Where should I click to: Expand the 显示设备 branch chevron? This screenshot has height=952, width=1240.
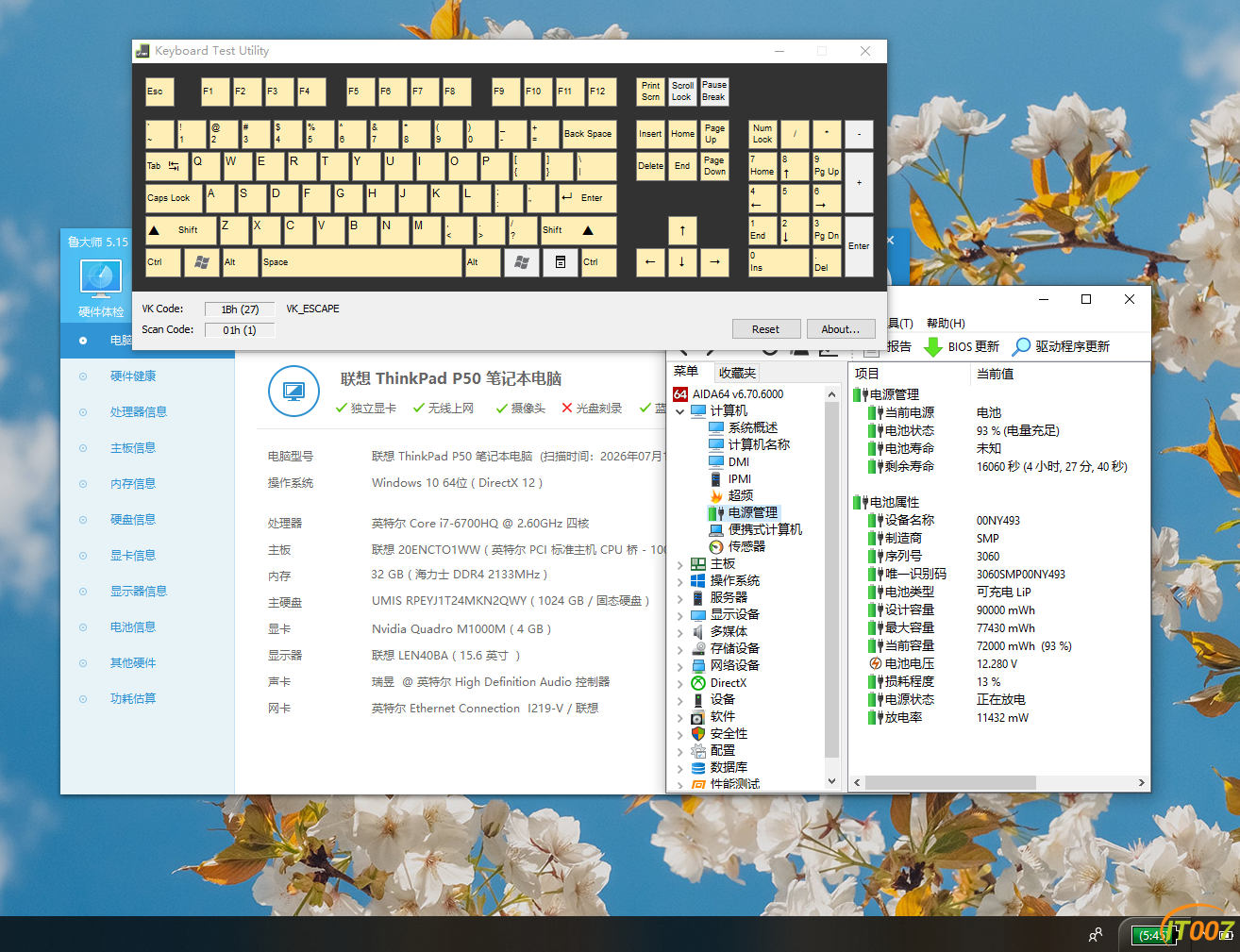(680, 615)
